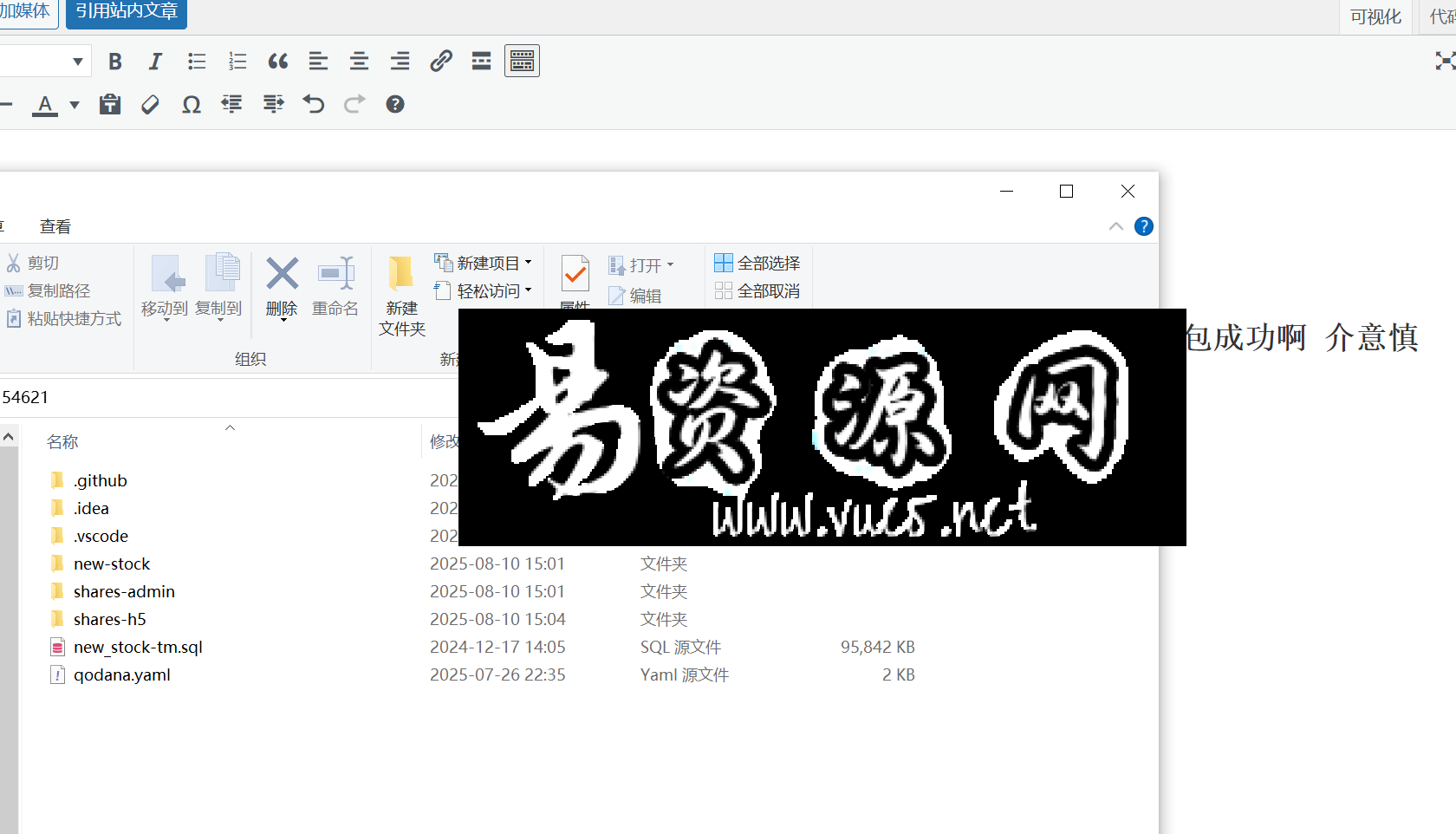Screen dimensions: 1456x834
Task: Redo edit in editor toolbar
Action: [354, 105]
